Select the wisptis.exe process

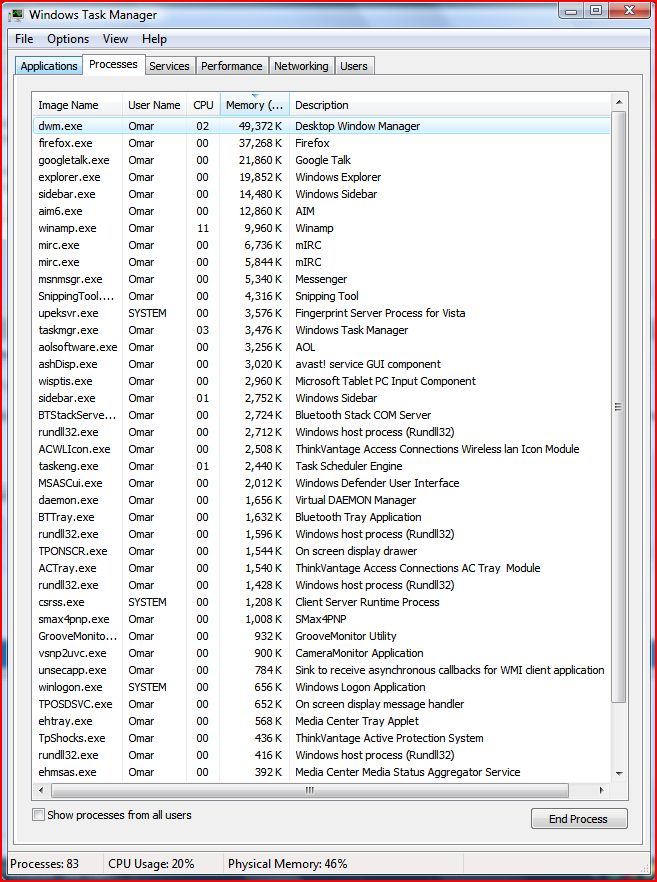(x=321, y=381)
